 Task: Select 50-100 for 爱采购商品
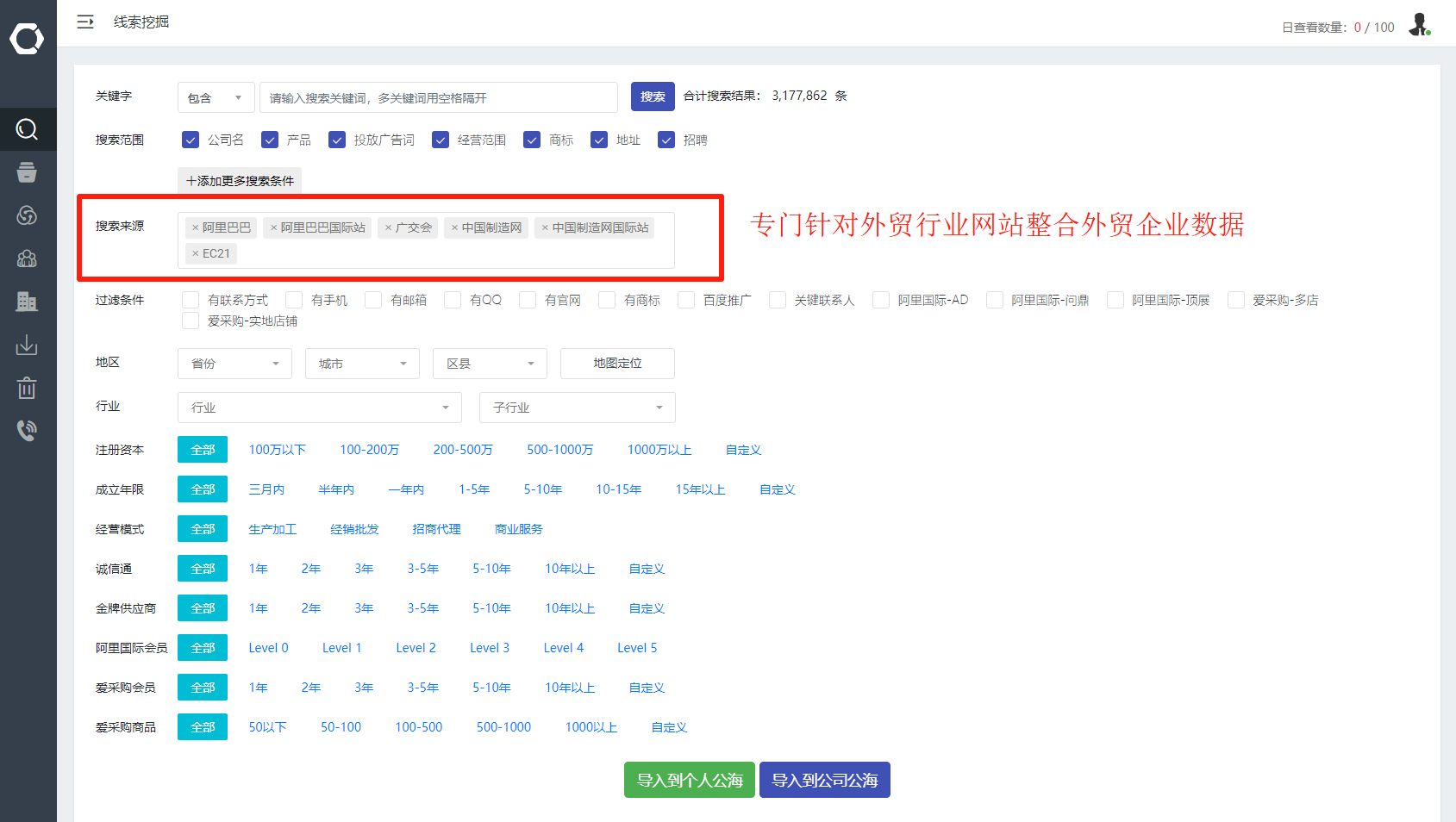(341, 727)
